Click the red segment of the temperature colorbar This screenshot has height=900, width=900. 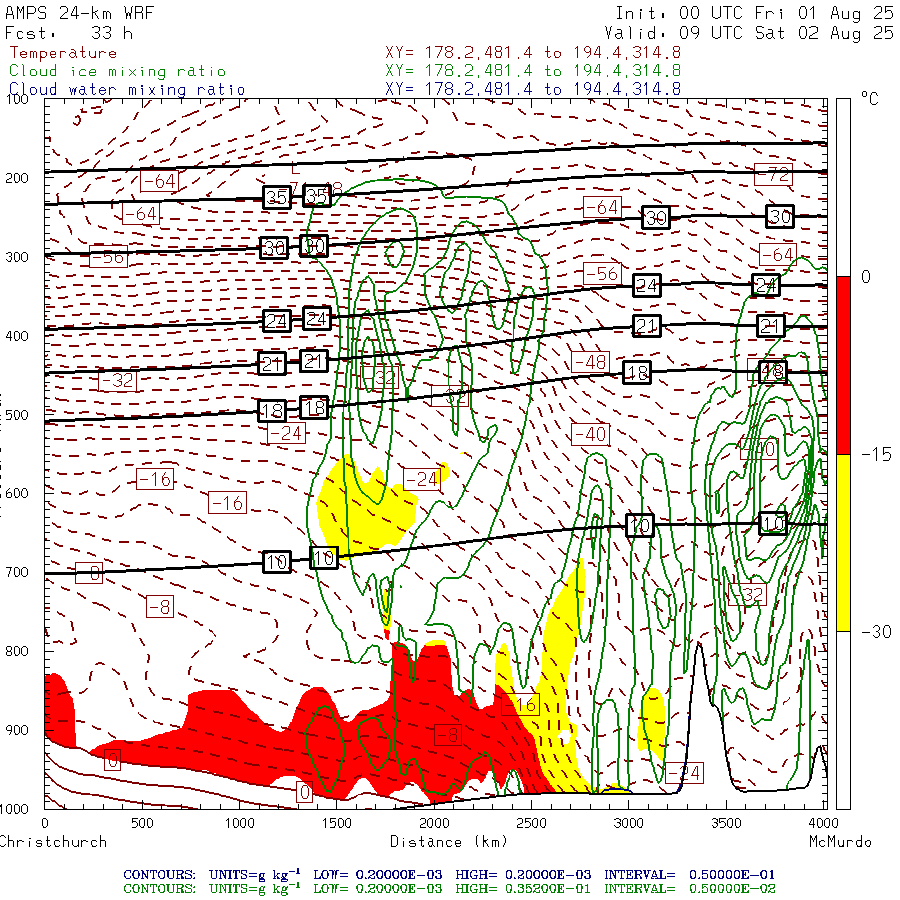[843, 365]
